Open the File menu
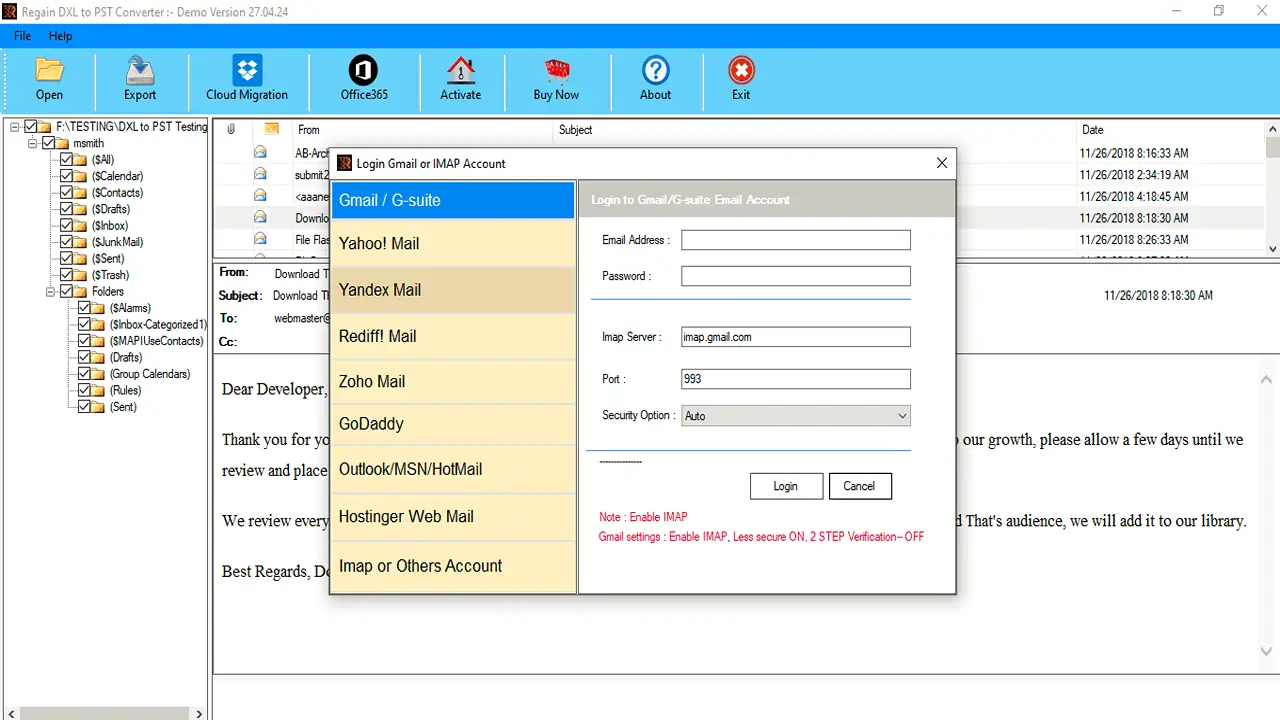 pyautogui.click(x=22, y=36)
